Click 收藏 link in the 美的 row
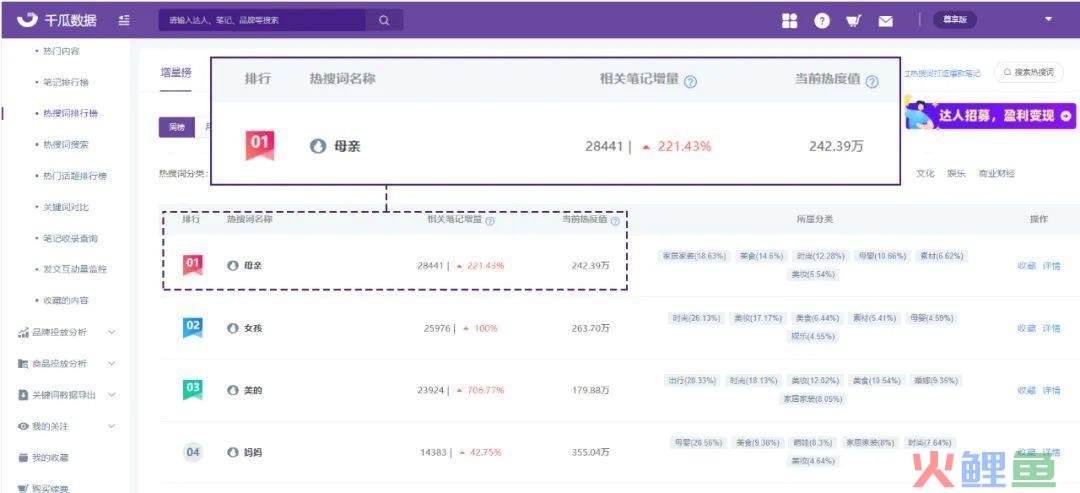This screenshot has width=1080, height=493. coord(1026,390)
